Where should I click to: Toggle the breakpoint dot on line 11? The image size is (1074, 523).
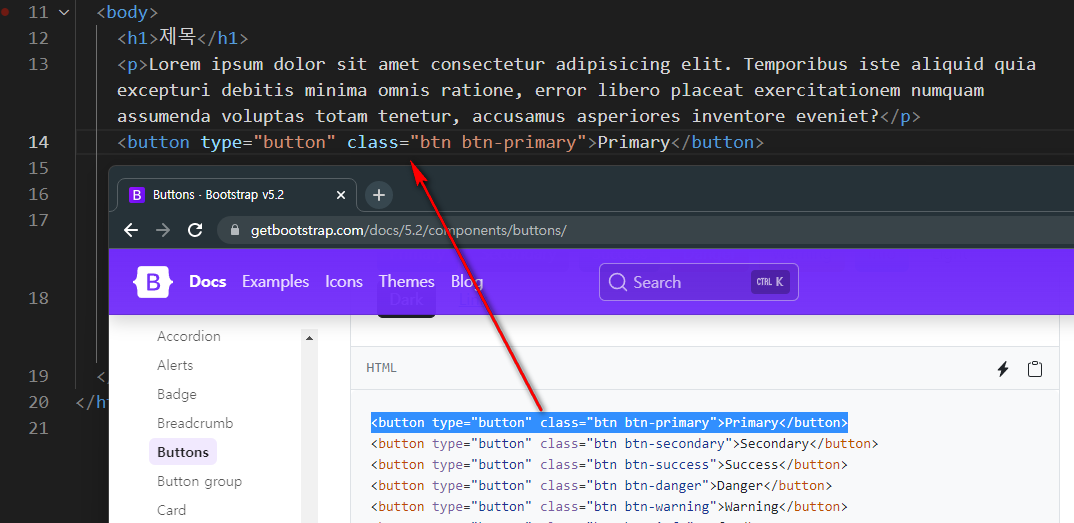tap(5, 12)
